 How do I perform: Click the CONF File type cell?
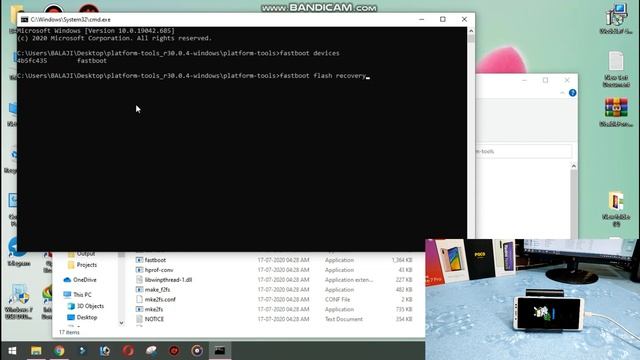coord(337,299)
